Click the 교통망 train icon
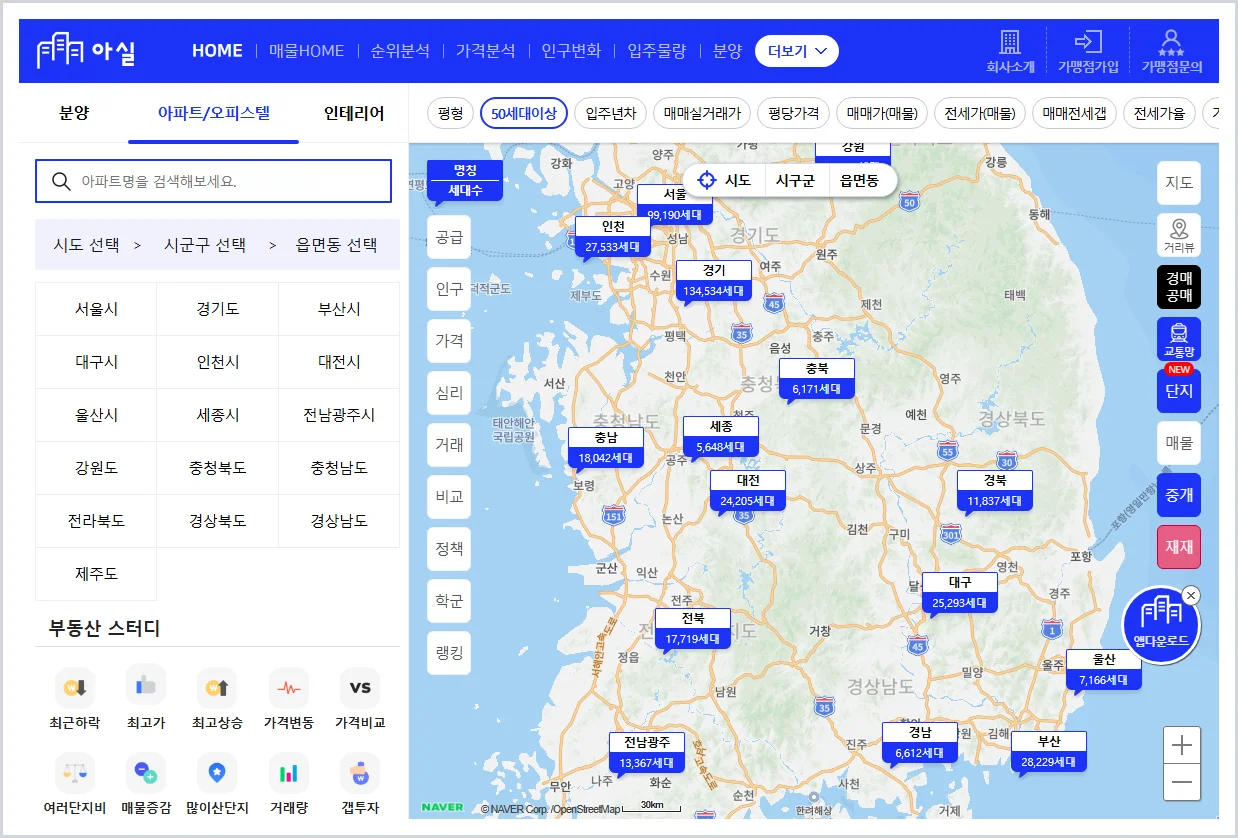Viewport: 1238px width, 838px height. click(x=1179, y=339)
